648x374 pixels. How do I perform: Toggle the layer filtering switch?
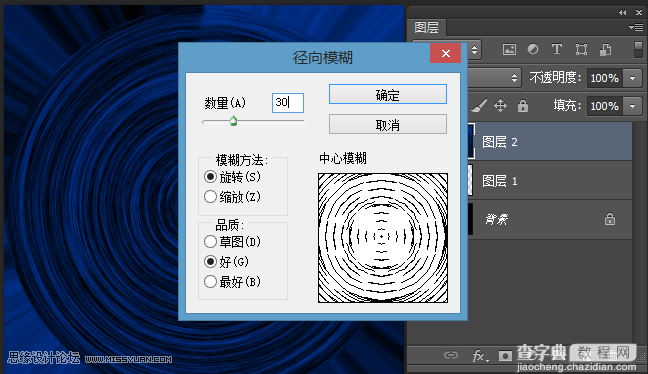tap(638, 49)
